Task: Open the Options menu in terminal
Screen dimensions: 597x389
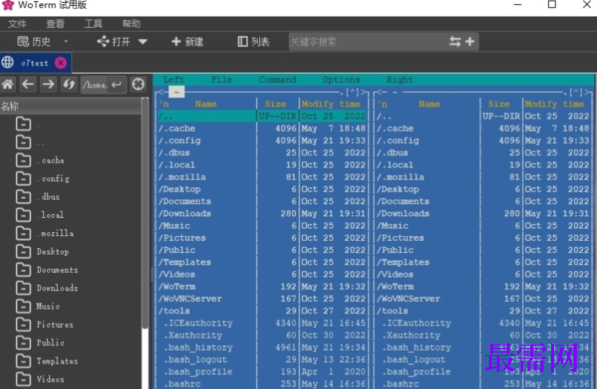Action: (x=341, y=80)
